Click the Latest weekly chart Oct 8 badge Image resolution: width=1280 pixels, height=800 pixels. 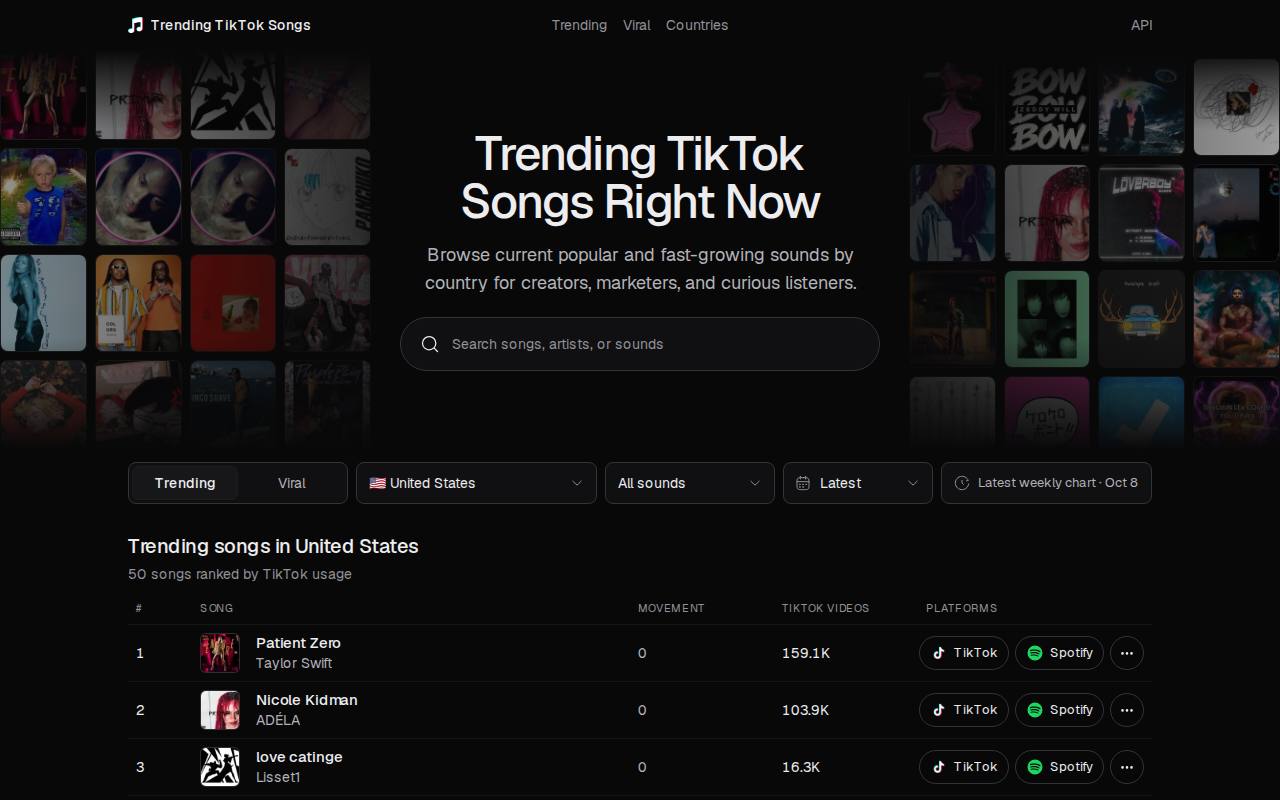(1046, 483)
